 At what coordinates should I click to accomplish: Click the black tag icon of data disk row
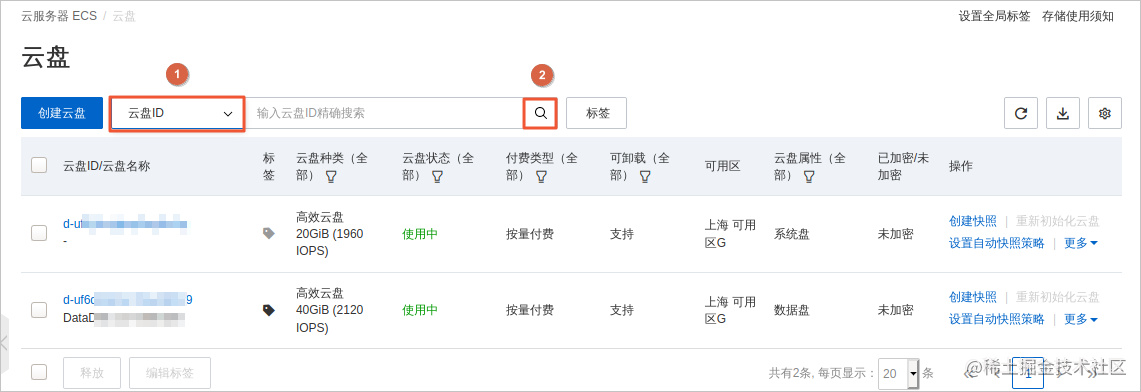(269, 310)
